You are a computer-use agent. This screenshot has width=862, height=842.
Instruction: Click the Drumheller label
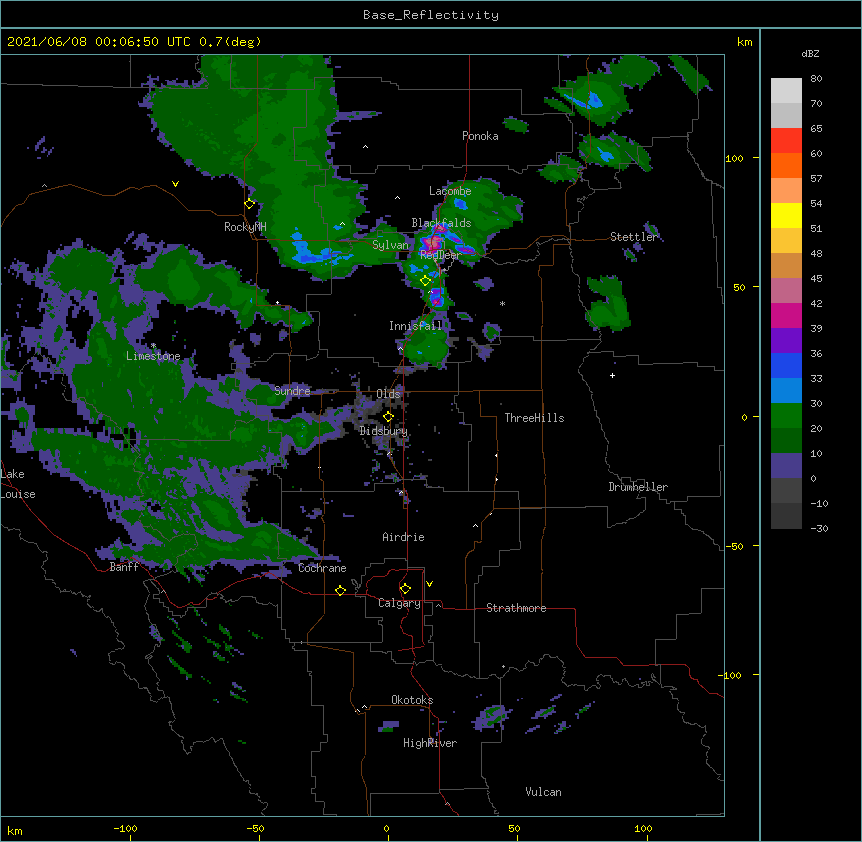tap(638, 487)
